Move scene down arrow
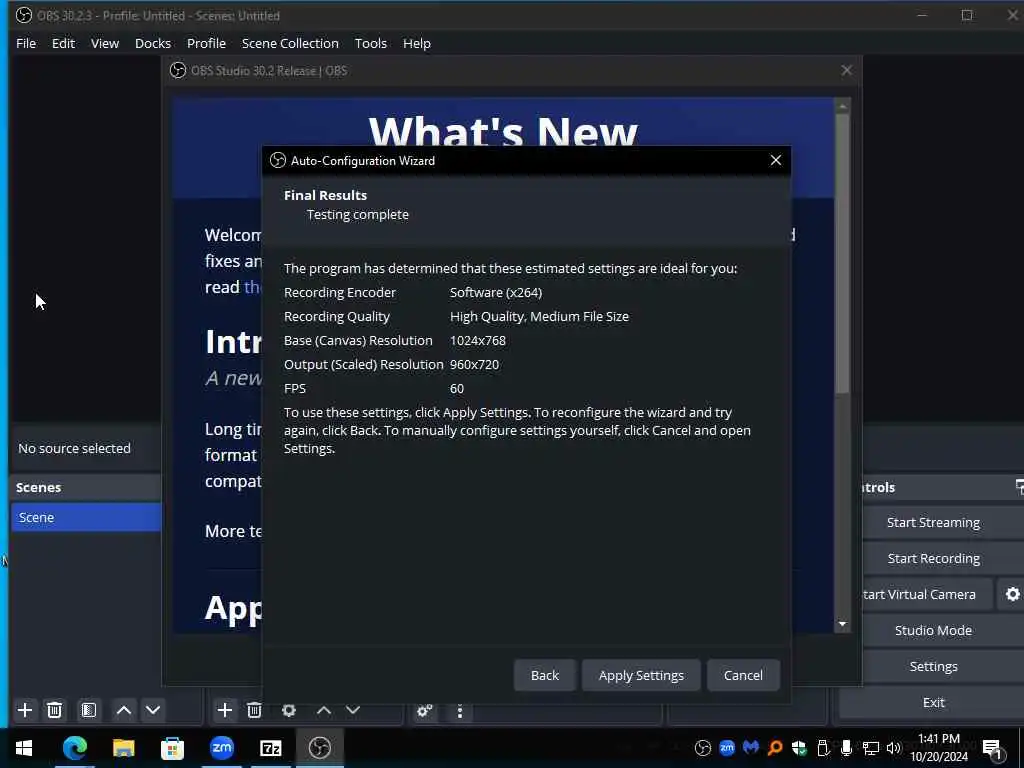The image size is (1024, 768). (x=153, y=710)
